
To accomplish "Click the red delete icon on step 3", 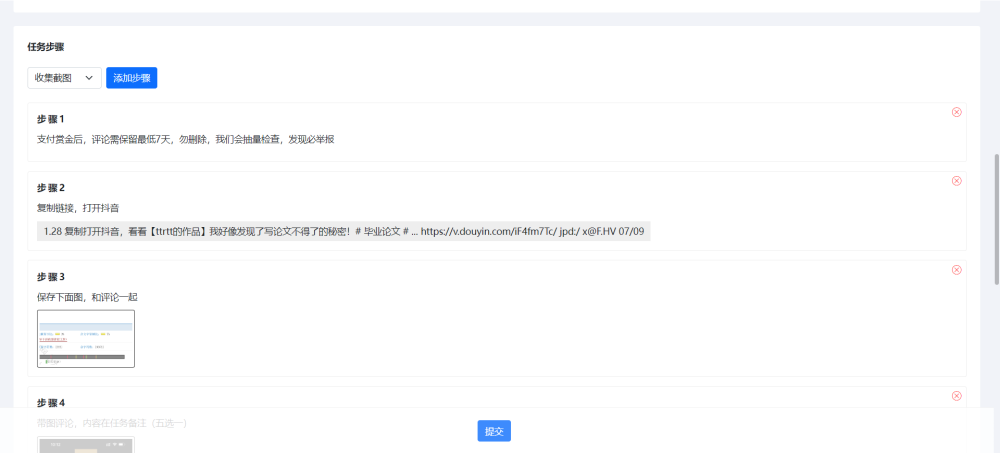I will (956, 270).
